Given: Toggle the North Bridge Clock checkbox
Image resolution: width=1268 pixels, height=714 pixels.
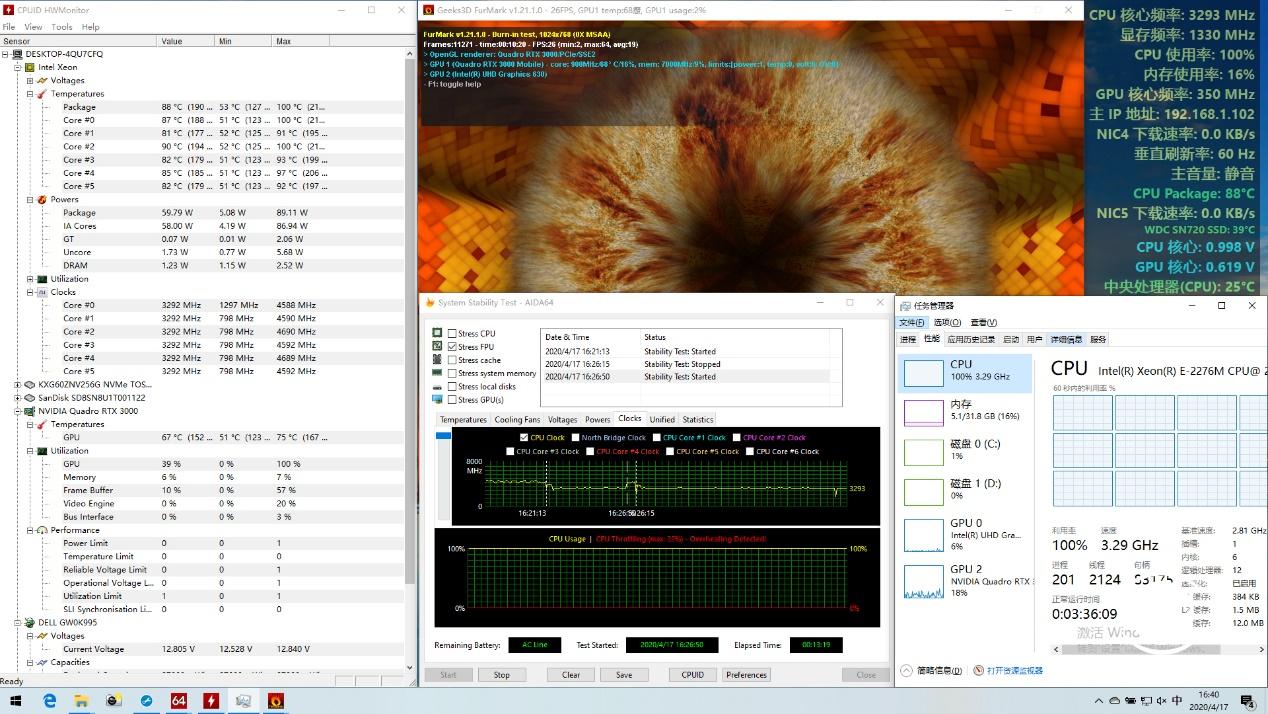Looking at the screenshot, I should pyautogui.click(x=575, y=438).
